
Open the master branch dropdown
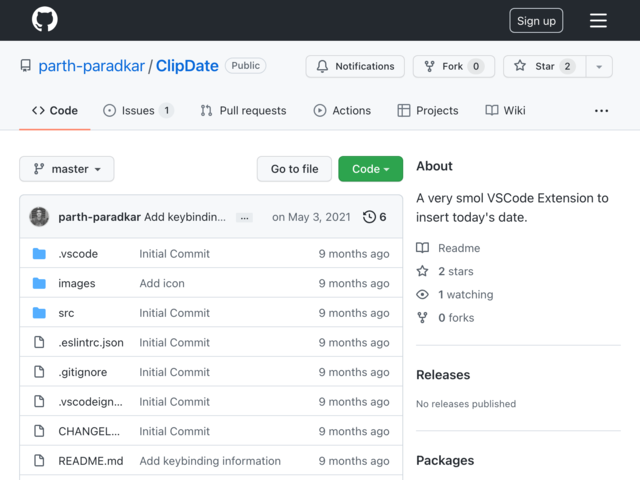pos(67,169)
